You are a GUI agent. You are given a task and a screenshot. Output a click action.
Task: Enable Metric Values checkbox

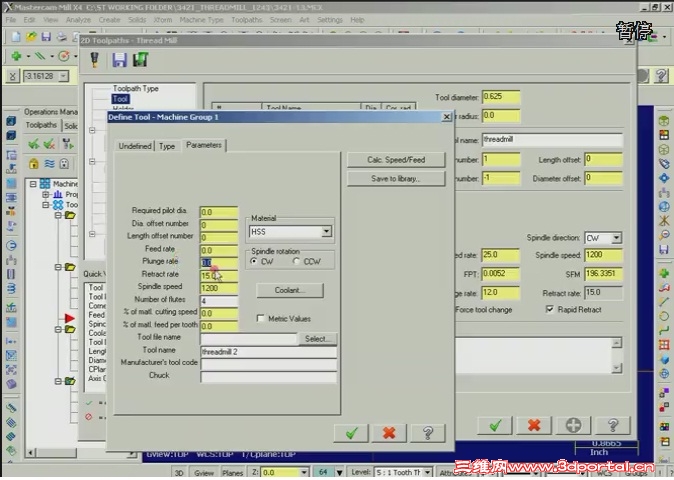point(260,318)
